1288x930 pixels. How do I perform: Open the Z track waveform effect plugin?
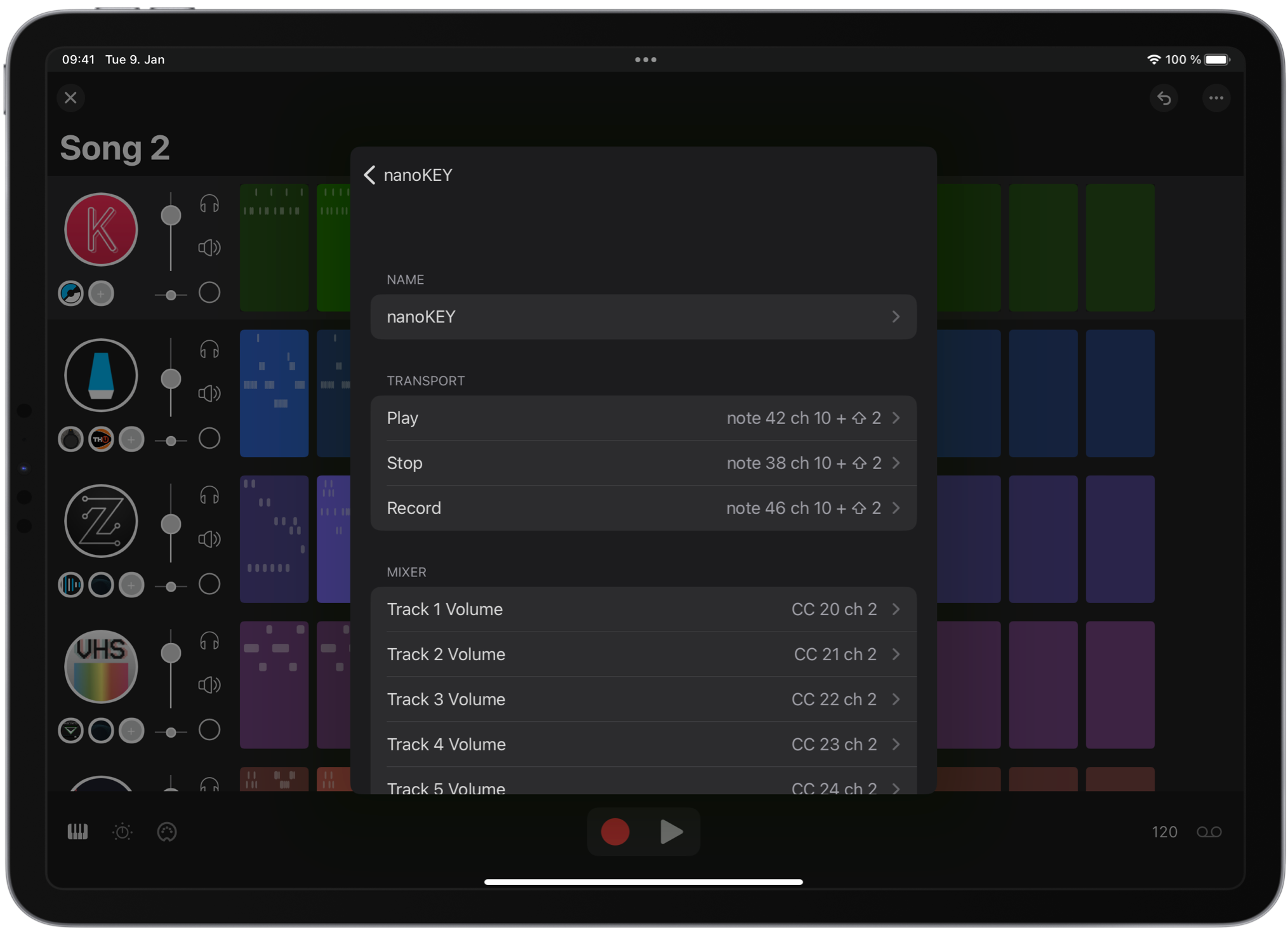coord(70,585)
